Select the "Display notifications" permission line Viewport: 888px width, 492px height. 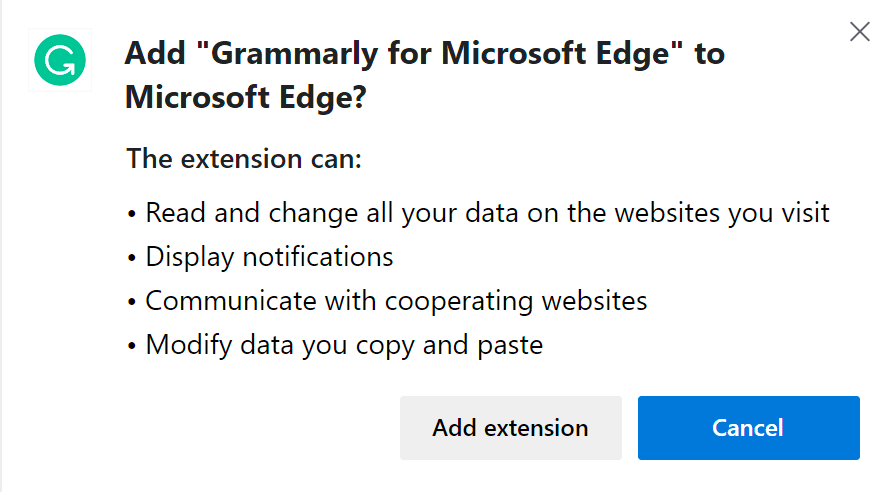[270, 257]
